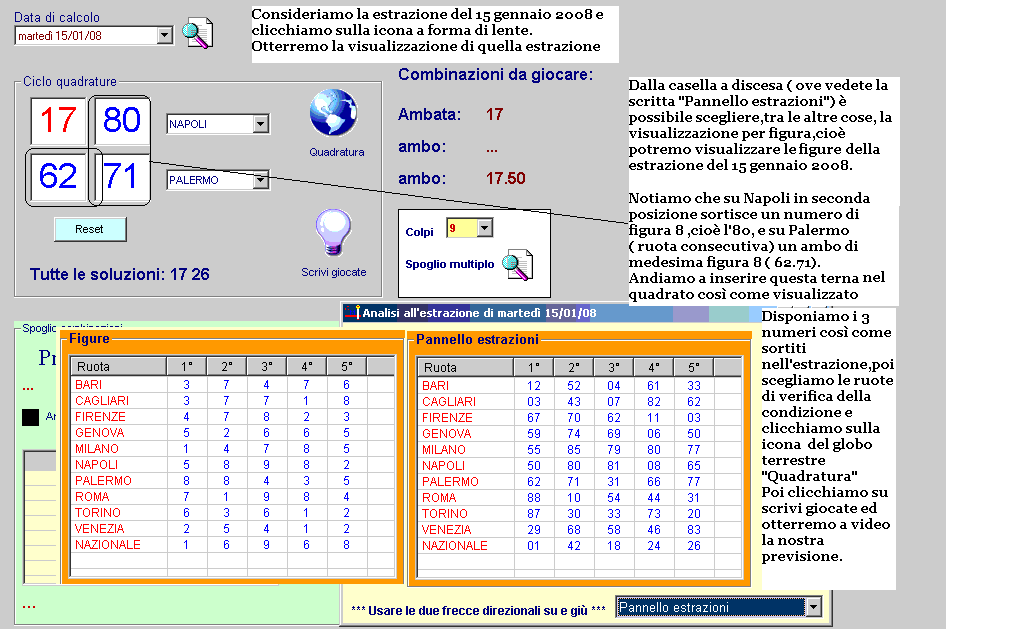
Task: Click 62 in PALERMO row of Pannello estrazioni
Action: (x=534, y=481)
